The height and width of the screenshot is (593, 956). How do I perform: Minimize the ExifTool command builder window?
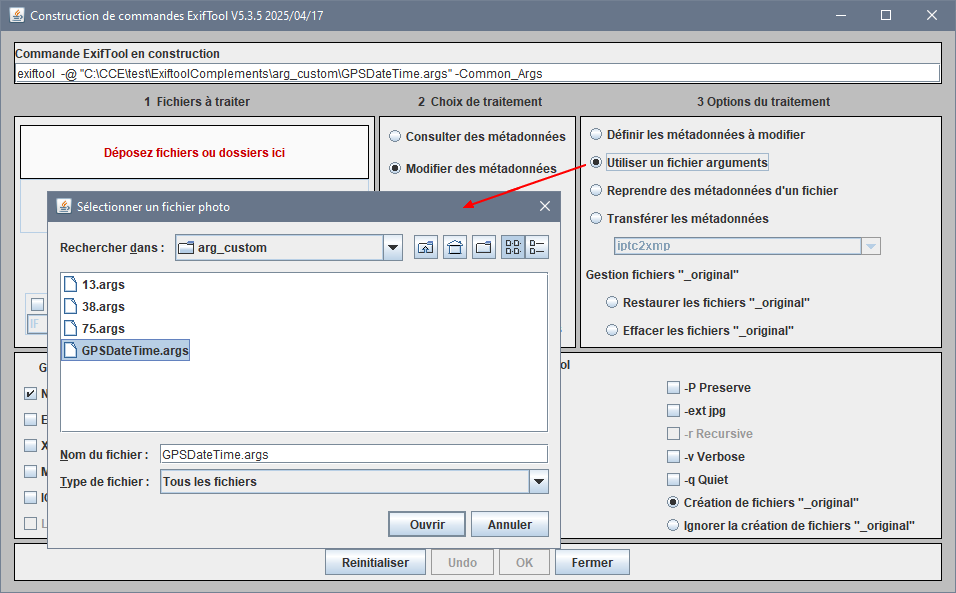pos(841,15)
